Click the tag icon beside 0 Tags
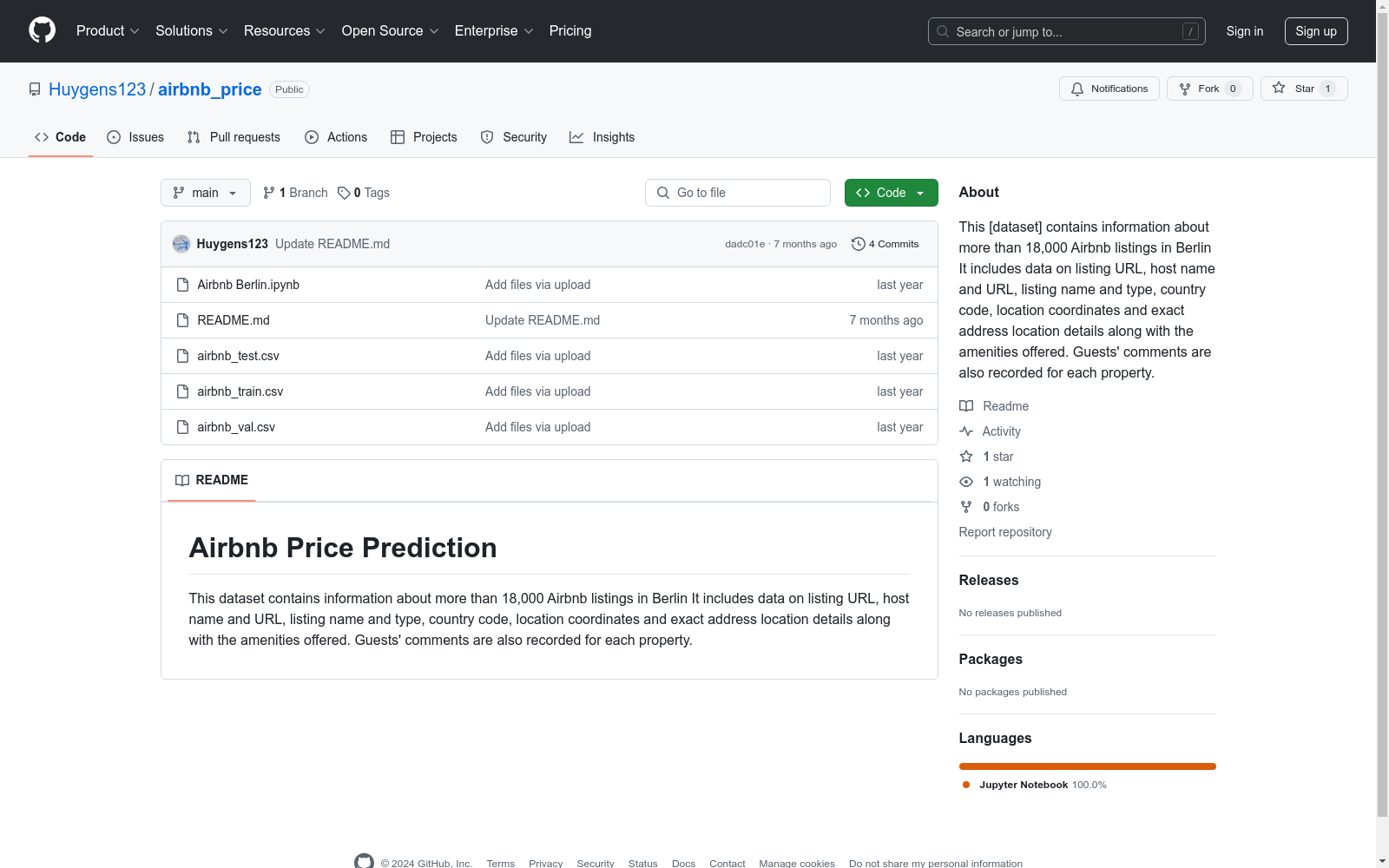 coord(344,193)
